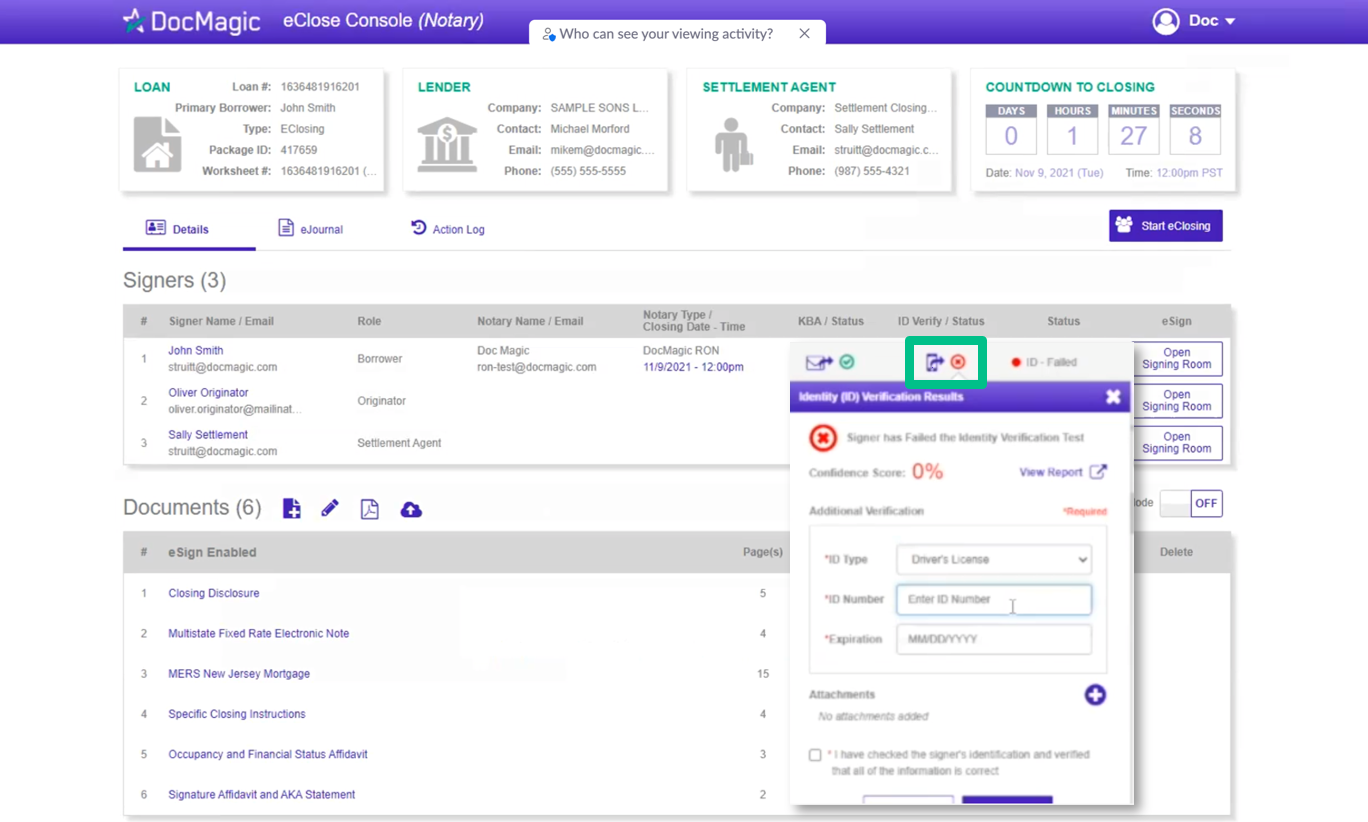The width and height of the screenshot is (1368, 822).
Task: Open Signing Room for Oliver Originator
Action: tap(1176, 401)
